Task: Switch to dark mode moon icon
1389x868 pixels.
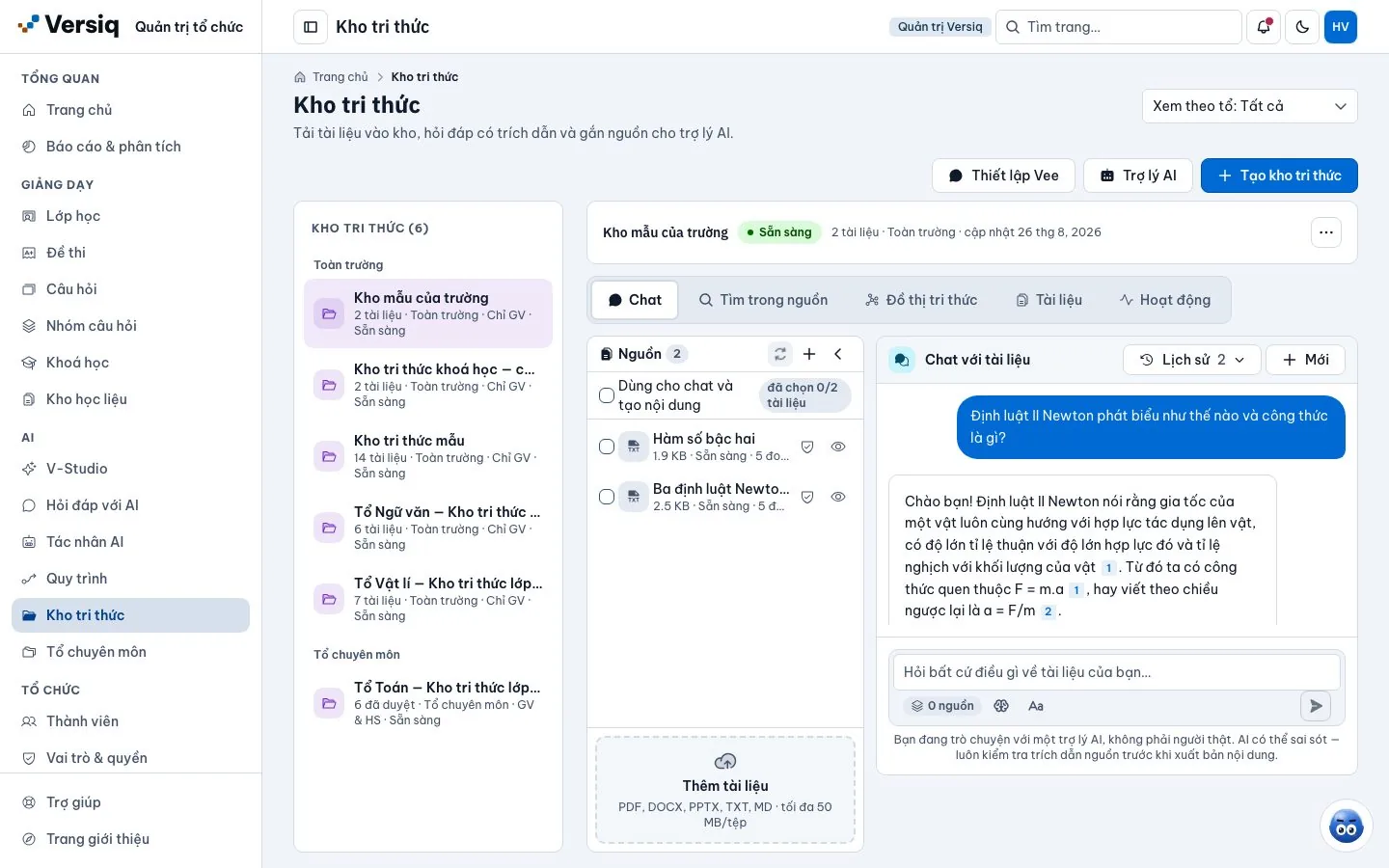Action: click(x=1302, y=27)
